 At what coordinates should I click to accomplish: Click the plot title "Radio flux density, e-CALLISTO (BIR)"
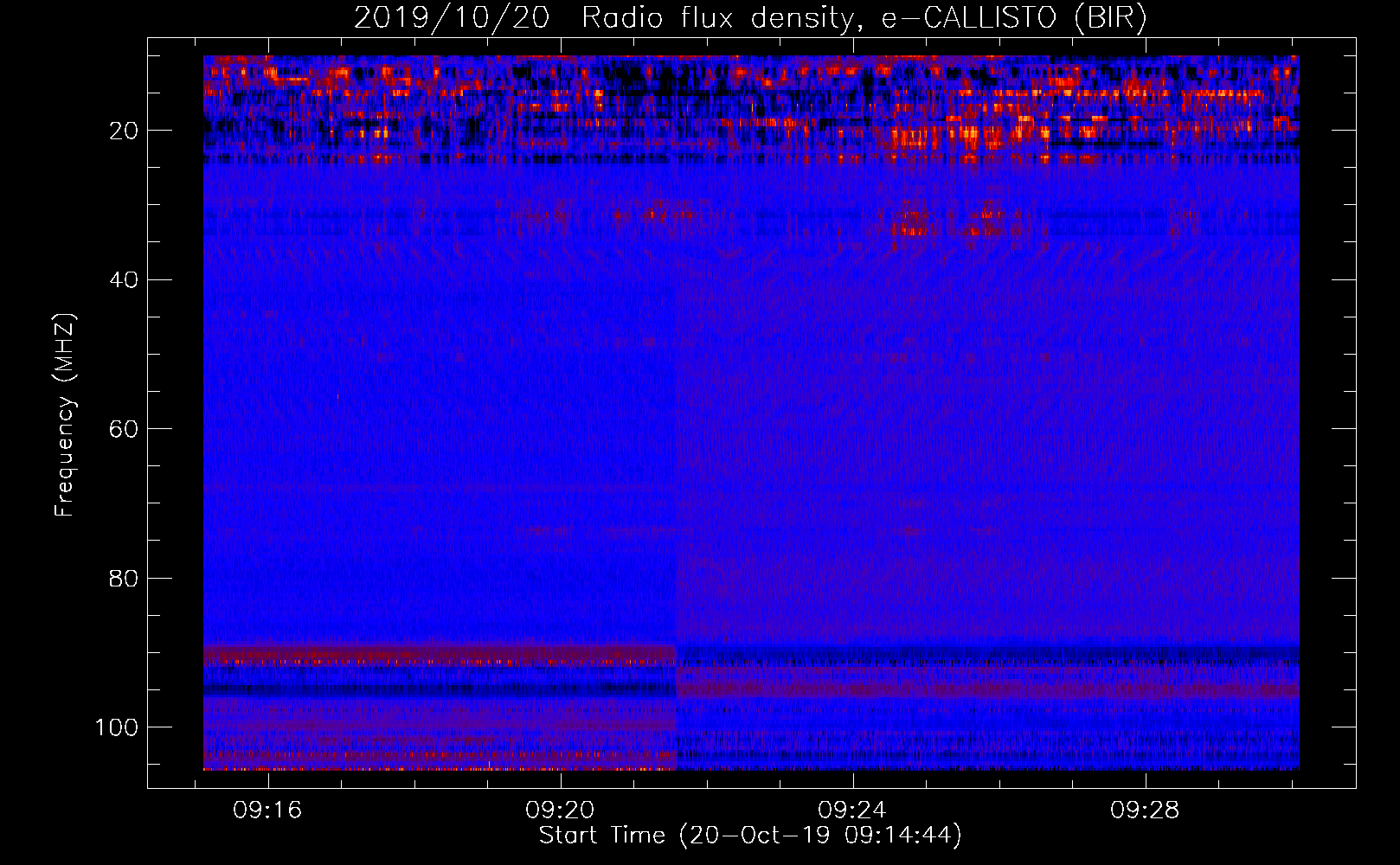pos(864,18)
